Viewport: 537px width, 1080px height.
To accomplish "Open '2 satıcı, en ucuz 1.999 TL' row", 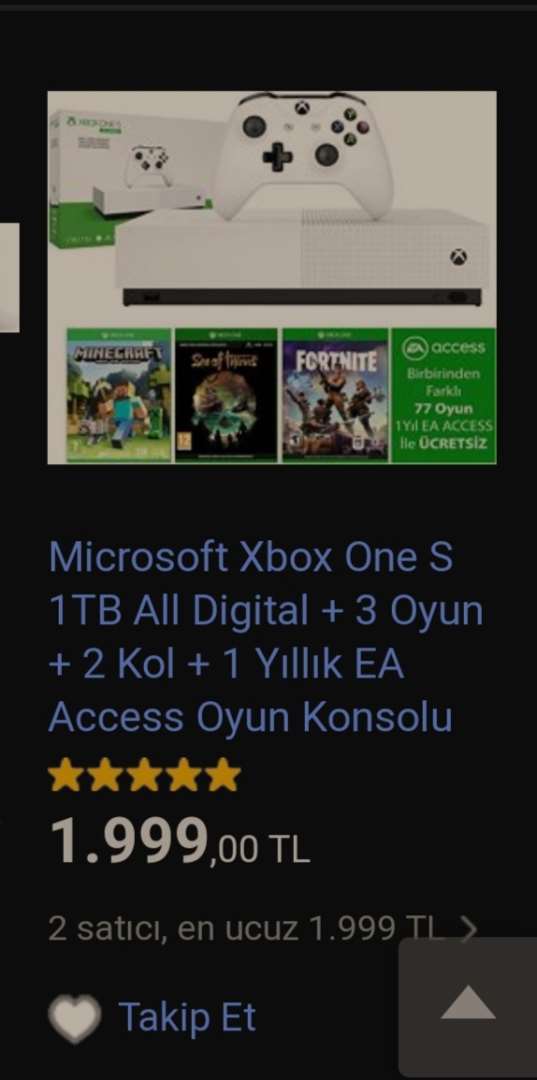I will [262, 928].
